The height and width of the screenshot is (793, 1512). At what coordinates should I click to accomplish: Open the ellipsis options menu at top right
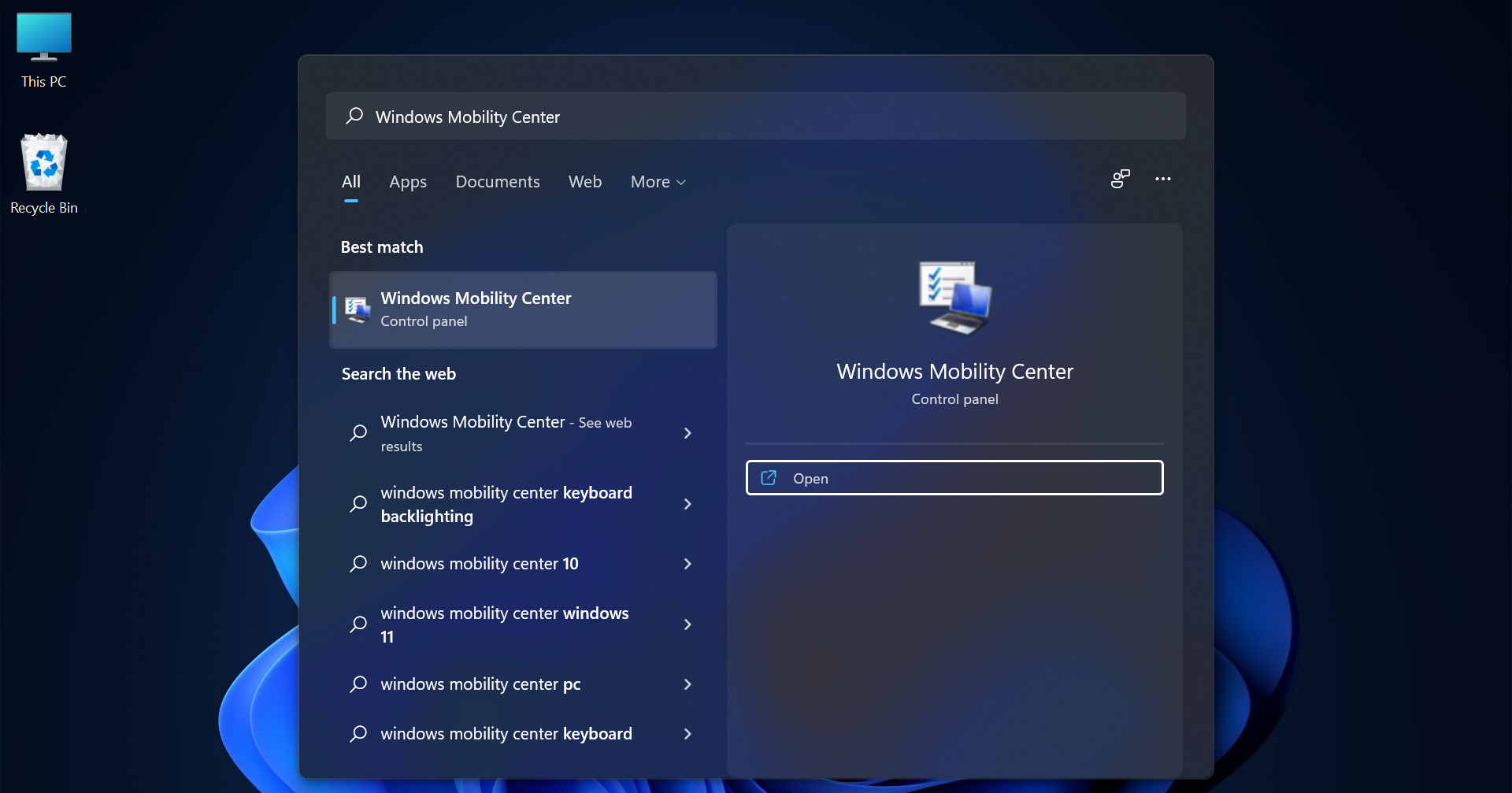pyautogui.click(x=1164, y=179)
